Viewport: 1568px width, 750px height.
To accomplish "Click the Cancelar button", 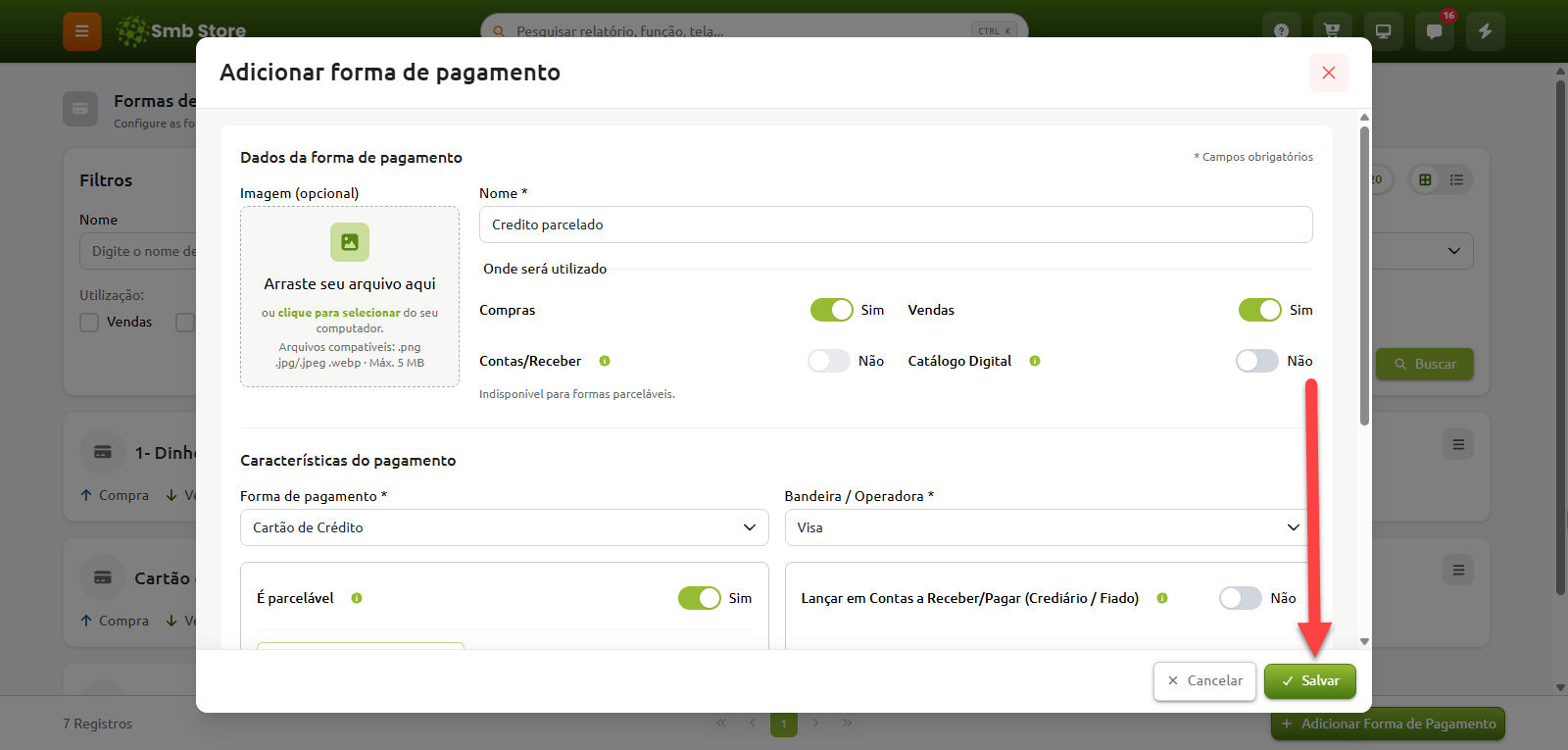I will (1204, 681).
